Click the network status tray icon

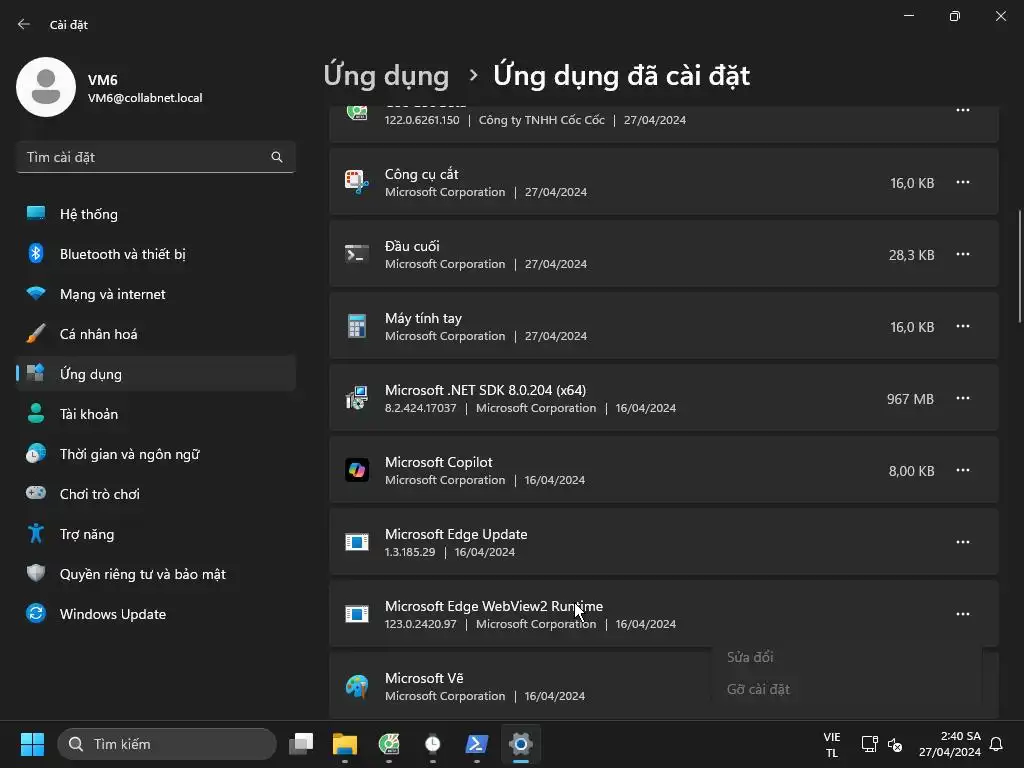click(x=869, y=744)
